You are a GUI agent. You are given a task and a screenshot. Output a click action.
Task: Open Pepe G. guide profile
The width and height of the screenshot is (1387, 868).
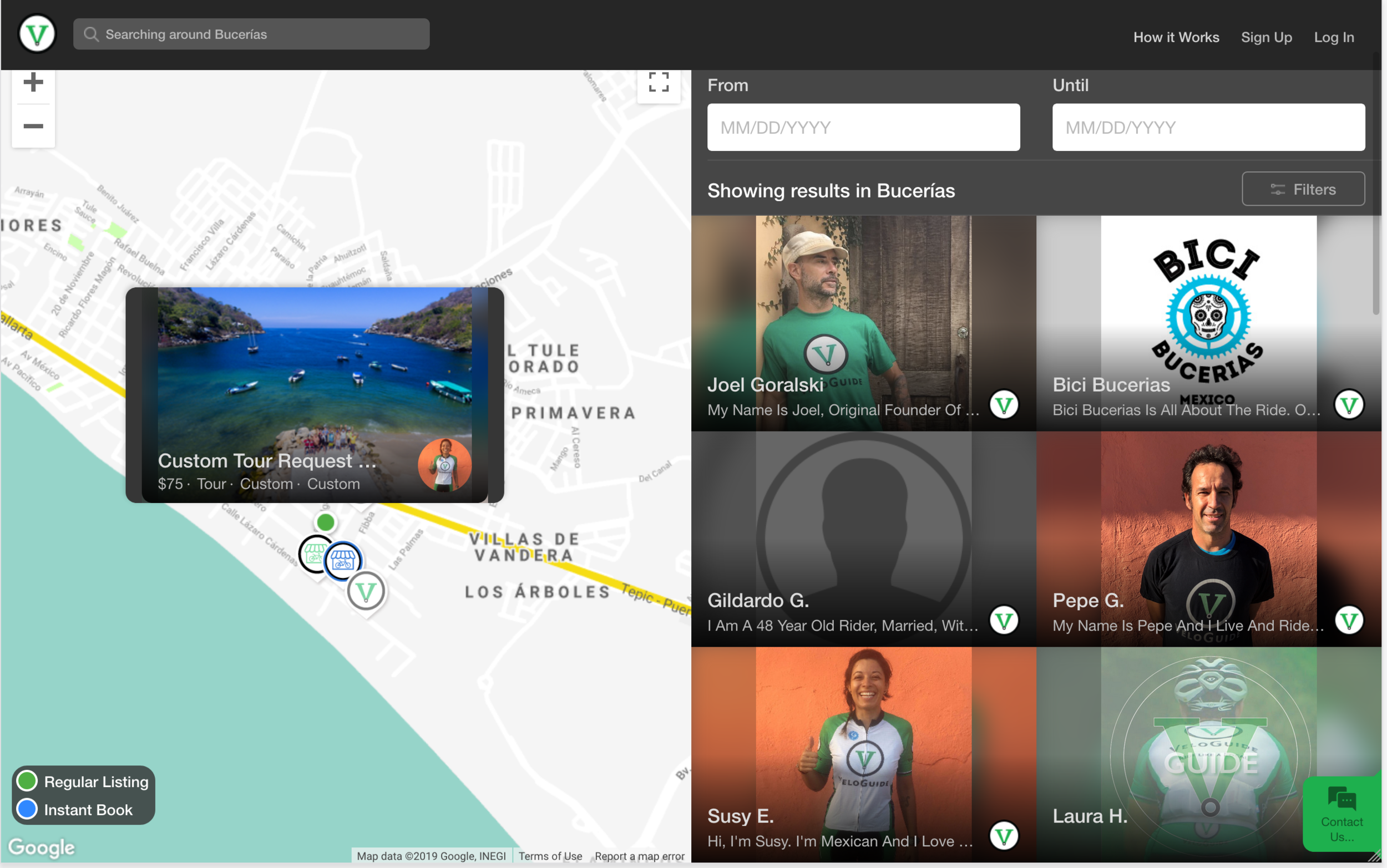[x=1208, y=539]
